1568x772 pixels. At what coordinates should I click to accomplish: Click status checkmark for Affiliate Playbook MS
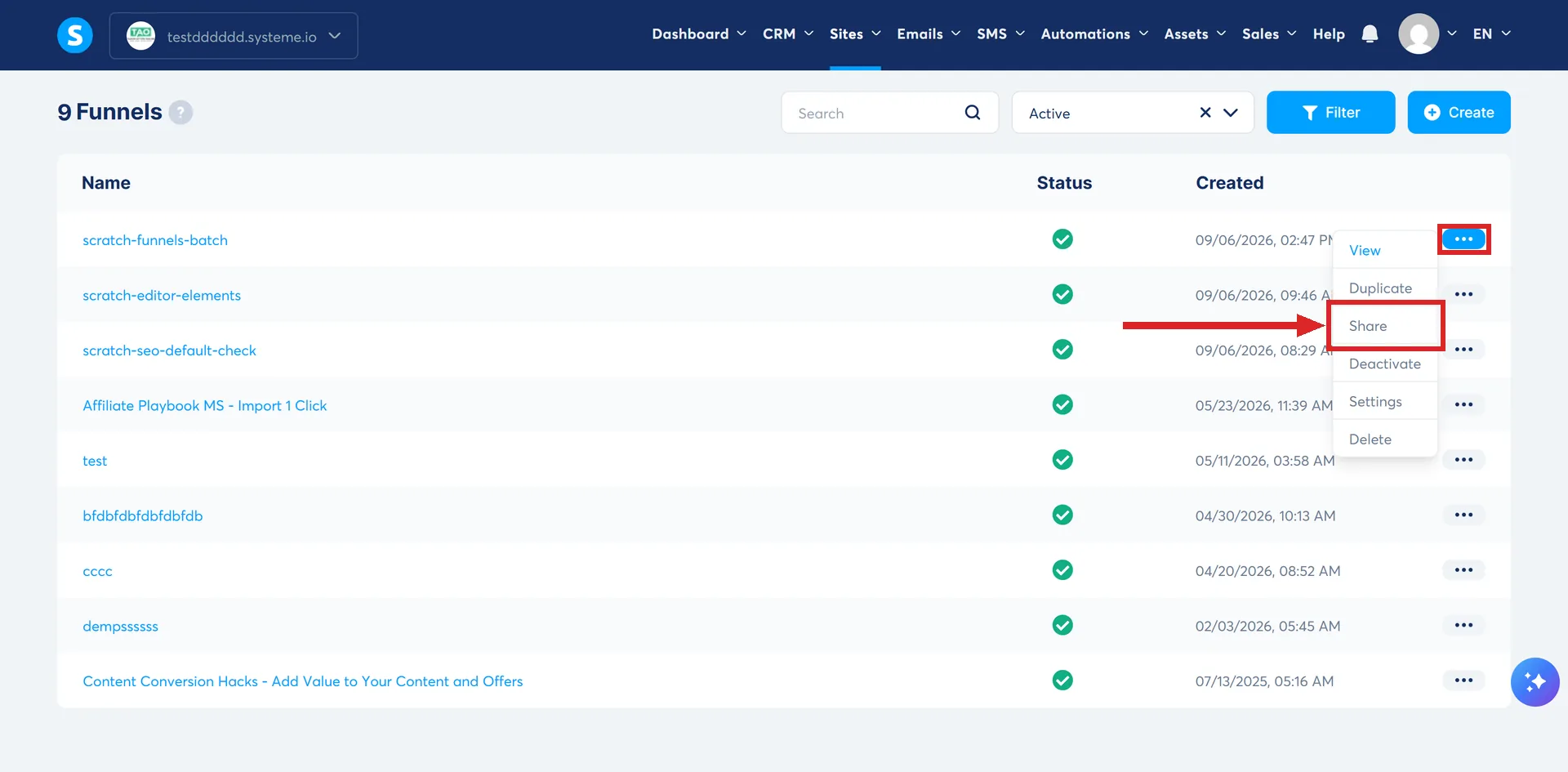click(x=1062, y=404)
